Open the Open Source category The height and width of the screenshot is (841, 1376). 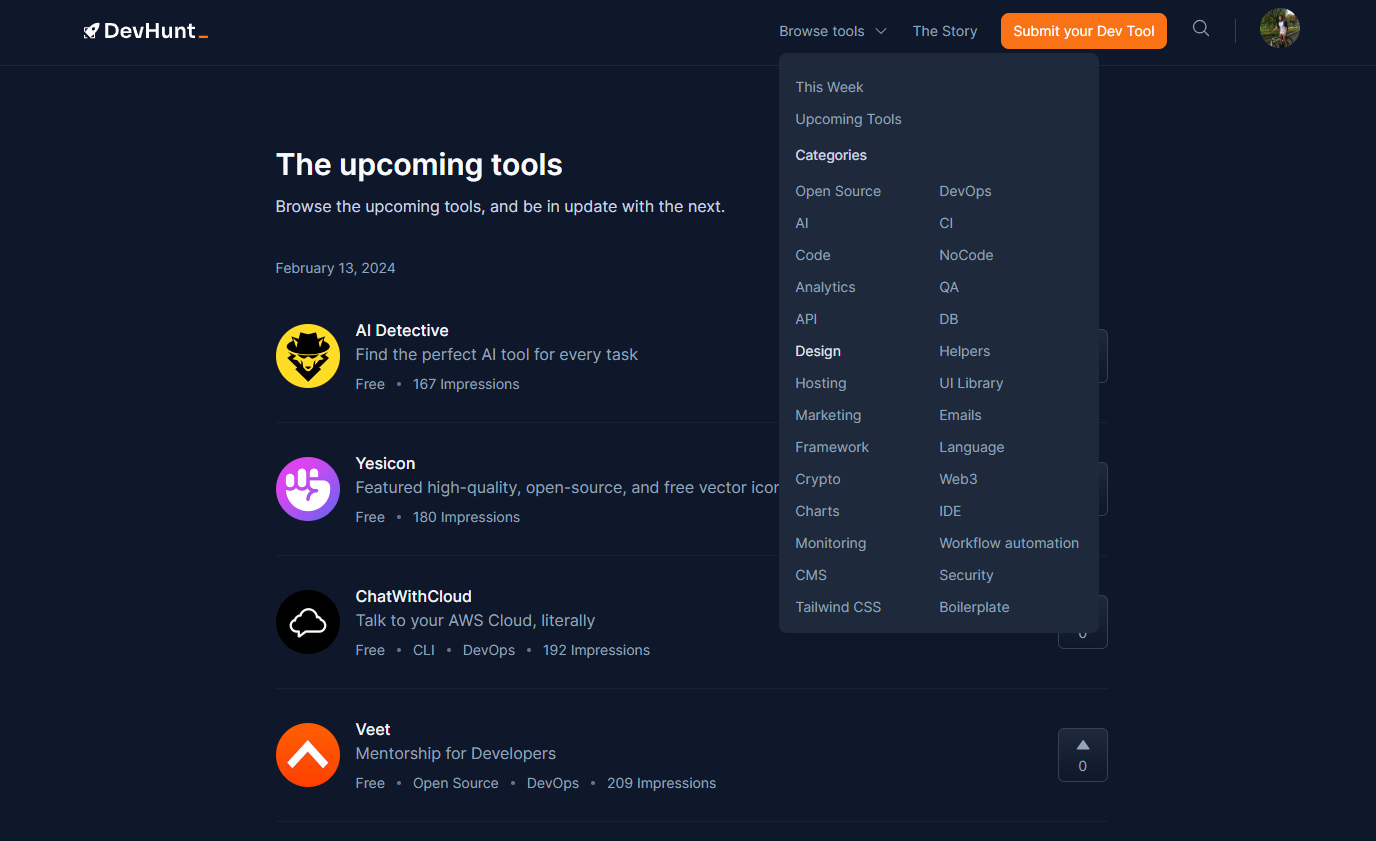point(838,191)
